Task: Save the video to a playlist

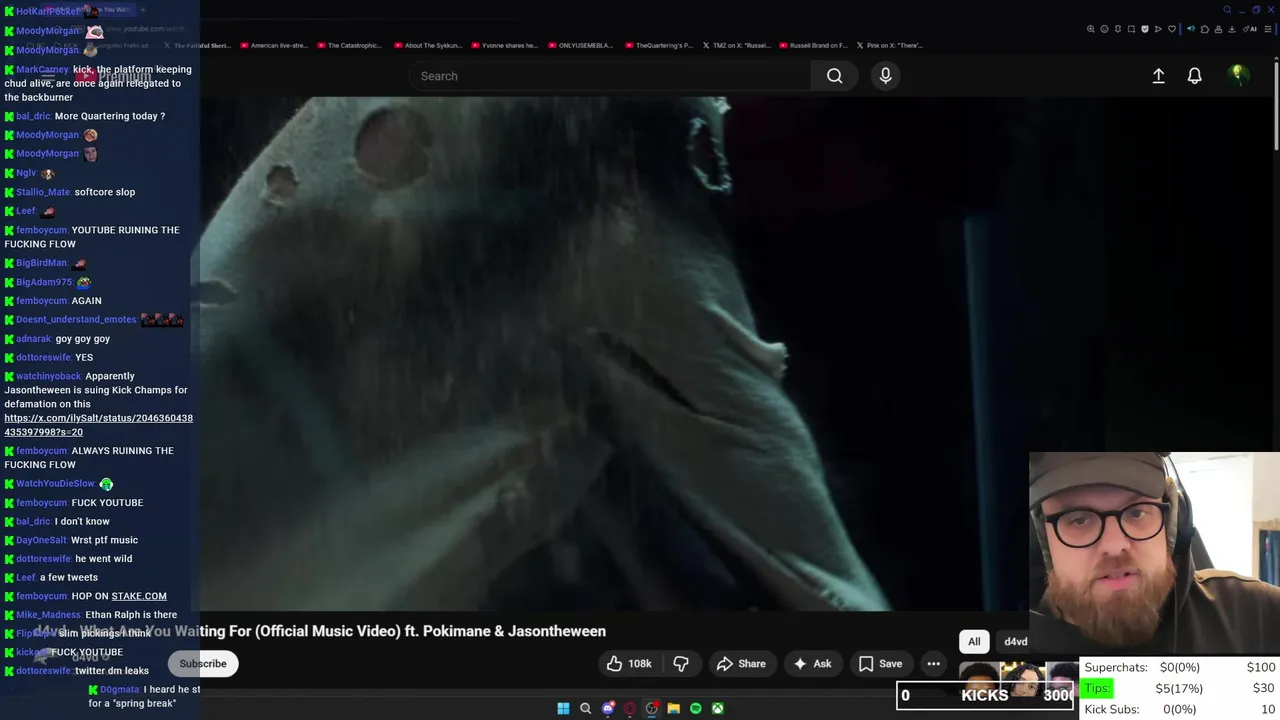Action: point(880,664)
